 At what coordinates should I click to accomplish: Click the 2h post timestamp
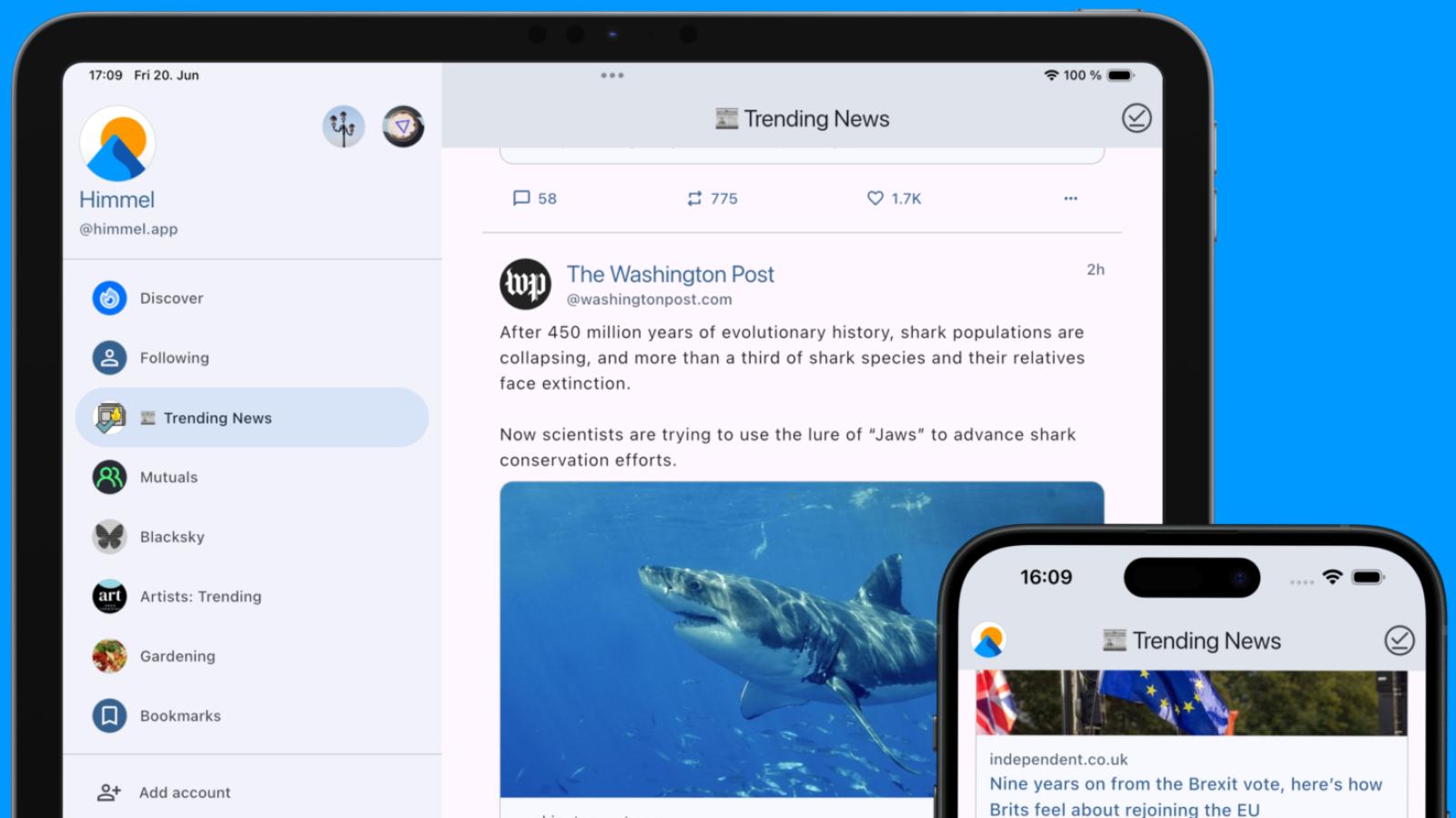click(x=1096, y=269)
